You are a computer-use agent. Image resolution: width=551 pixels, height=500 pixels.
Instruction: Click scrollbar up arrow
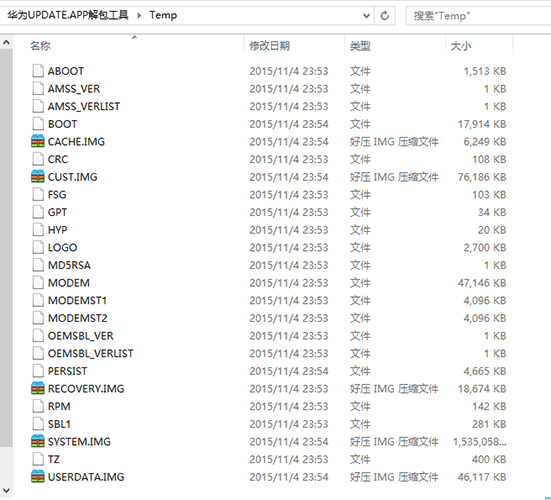pyautogui.click(x=6, y=43)
